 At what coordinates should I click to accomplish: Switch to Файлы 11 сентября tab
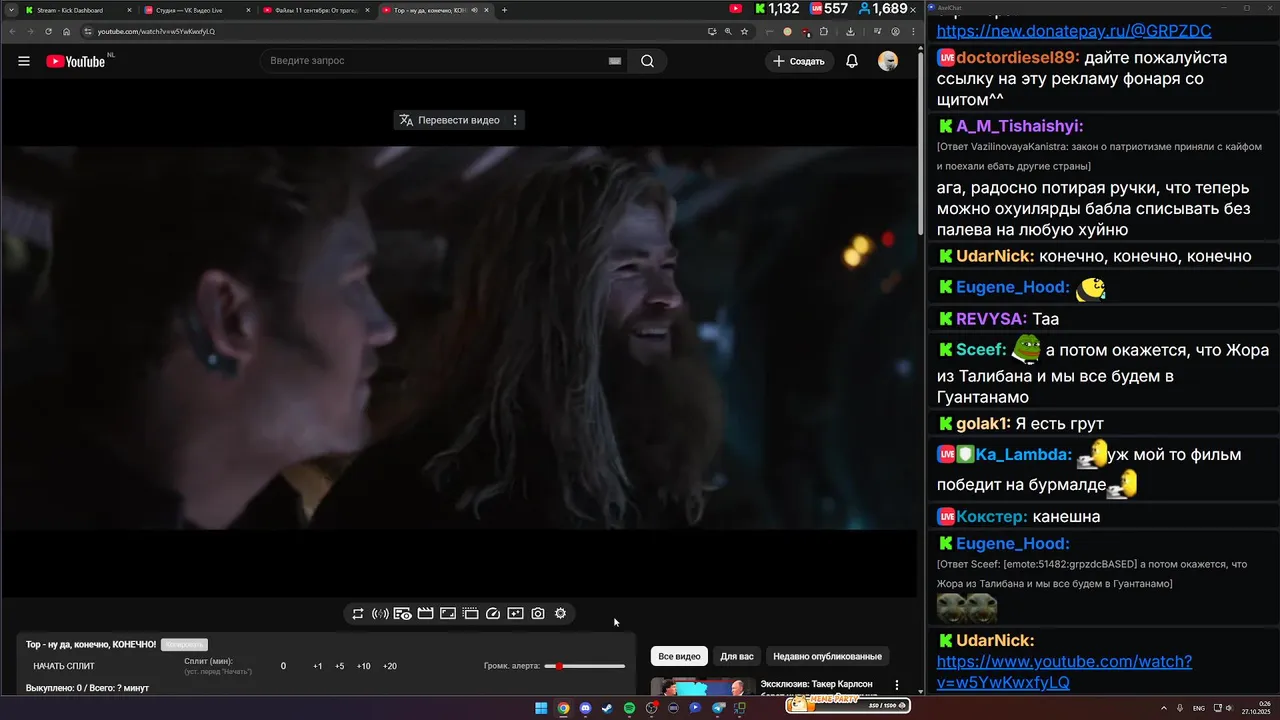[316, 10]
